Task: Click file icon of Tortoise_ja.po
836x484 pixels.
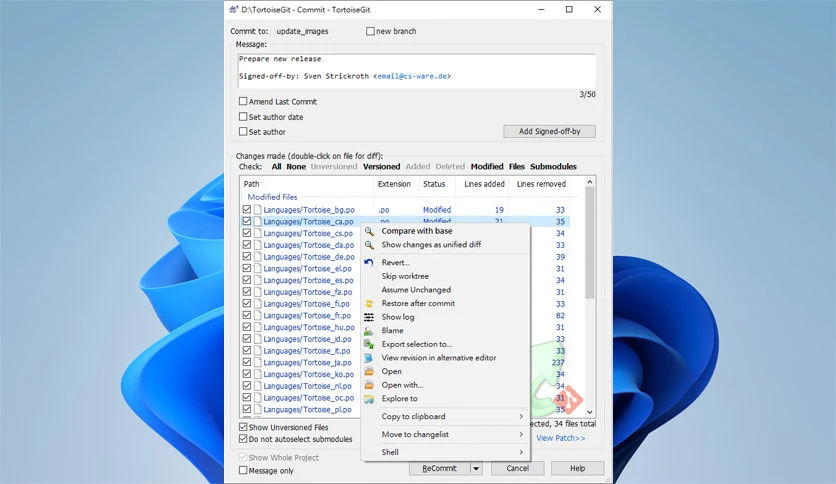Action: click(x=258, y=362)
